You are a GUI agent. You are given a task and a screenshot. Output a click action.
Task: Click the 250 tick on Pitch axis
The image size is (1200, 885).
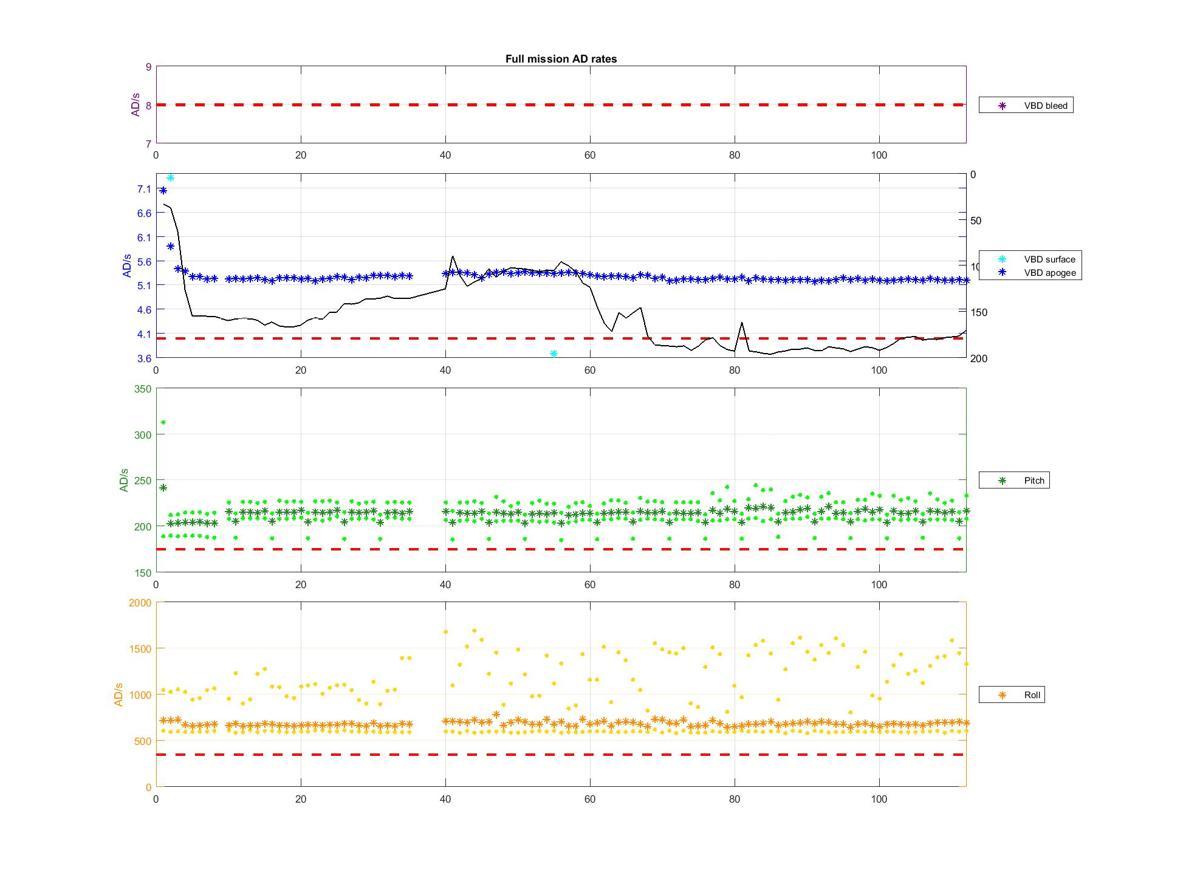point(142,481)
